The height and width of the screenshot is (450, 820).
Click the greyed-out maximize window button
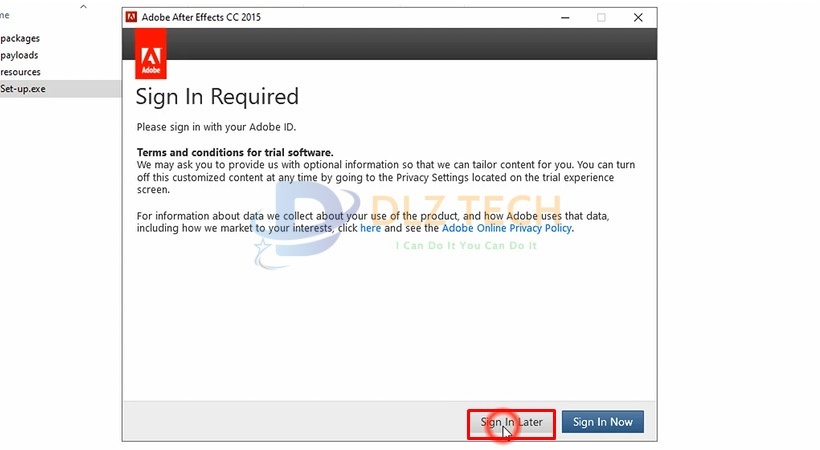pyautogui.click(x=601, y=17)
